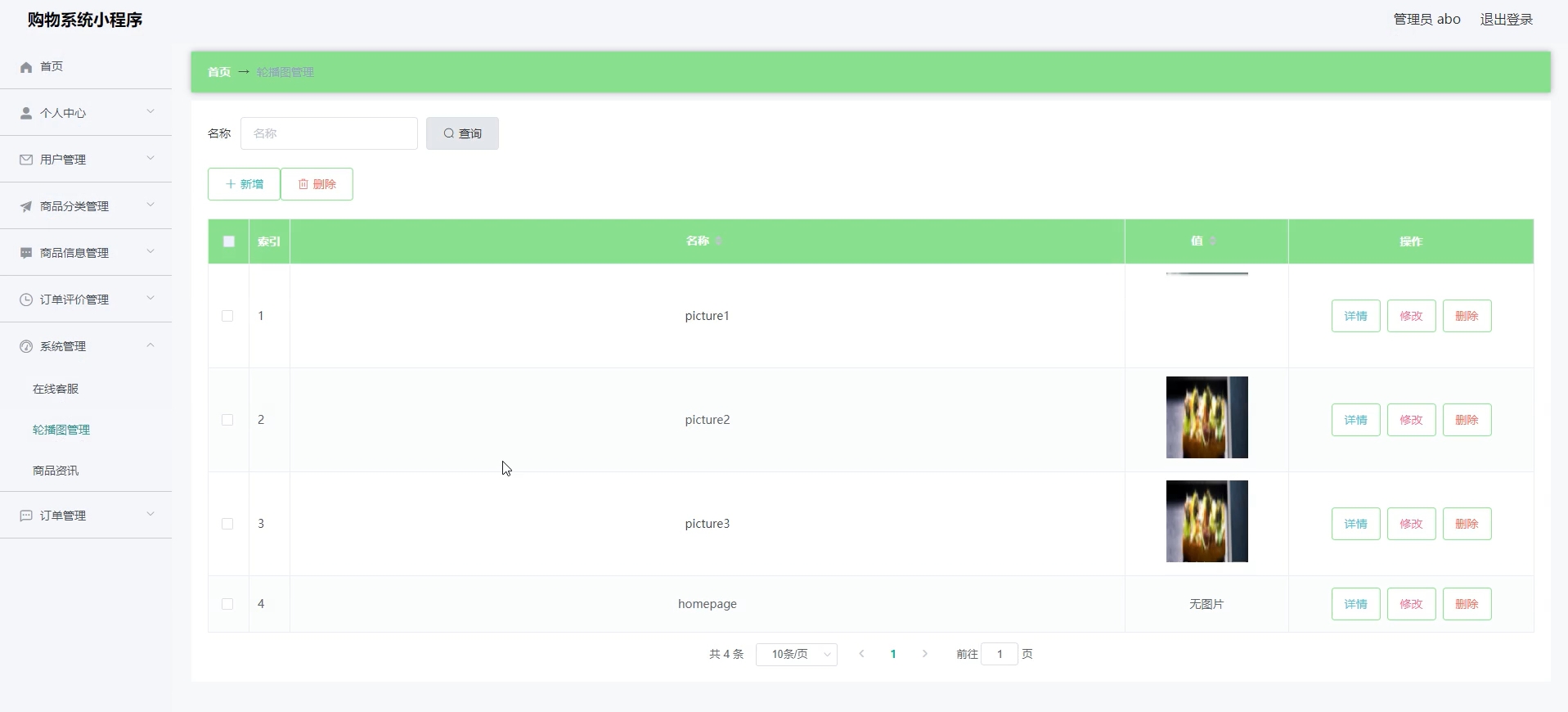Screen dimensions: 1568x712
Task: Collapse the 系统管理 menu section
Action: [151, 345]
